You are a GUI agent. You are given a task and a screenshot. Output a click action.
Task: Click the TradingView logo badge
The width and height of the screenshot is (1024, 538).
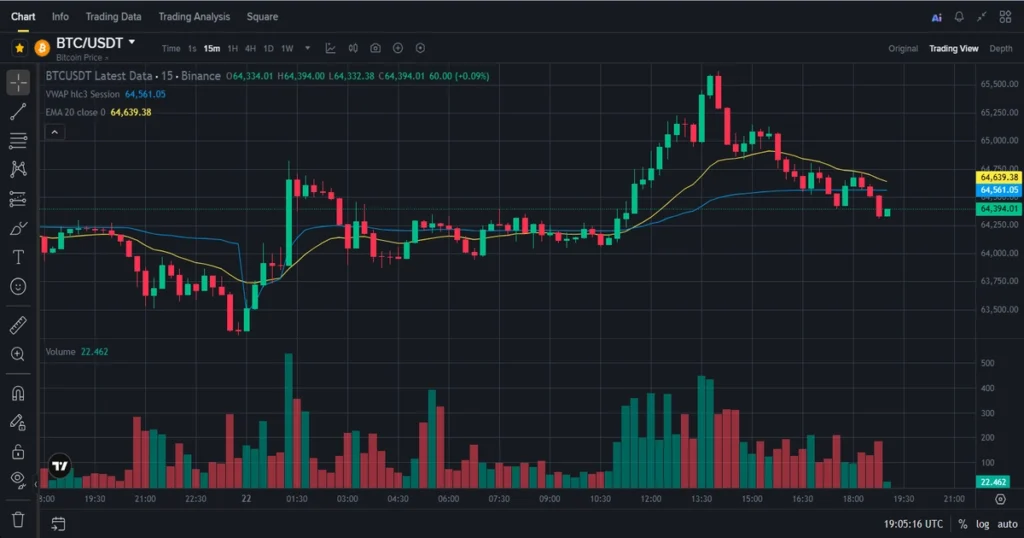pos(60,466)
